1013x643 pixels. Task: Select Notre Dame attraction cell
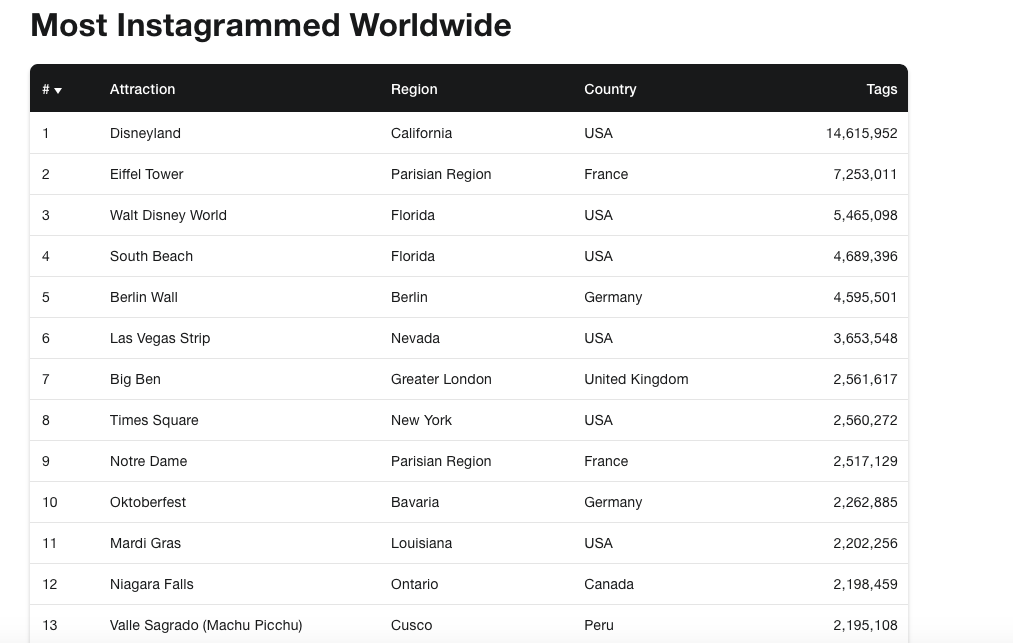point(148,461)
